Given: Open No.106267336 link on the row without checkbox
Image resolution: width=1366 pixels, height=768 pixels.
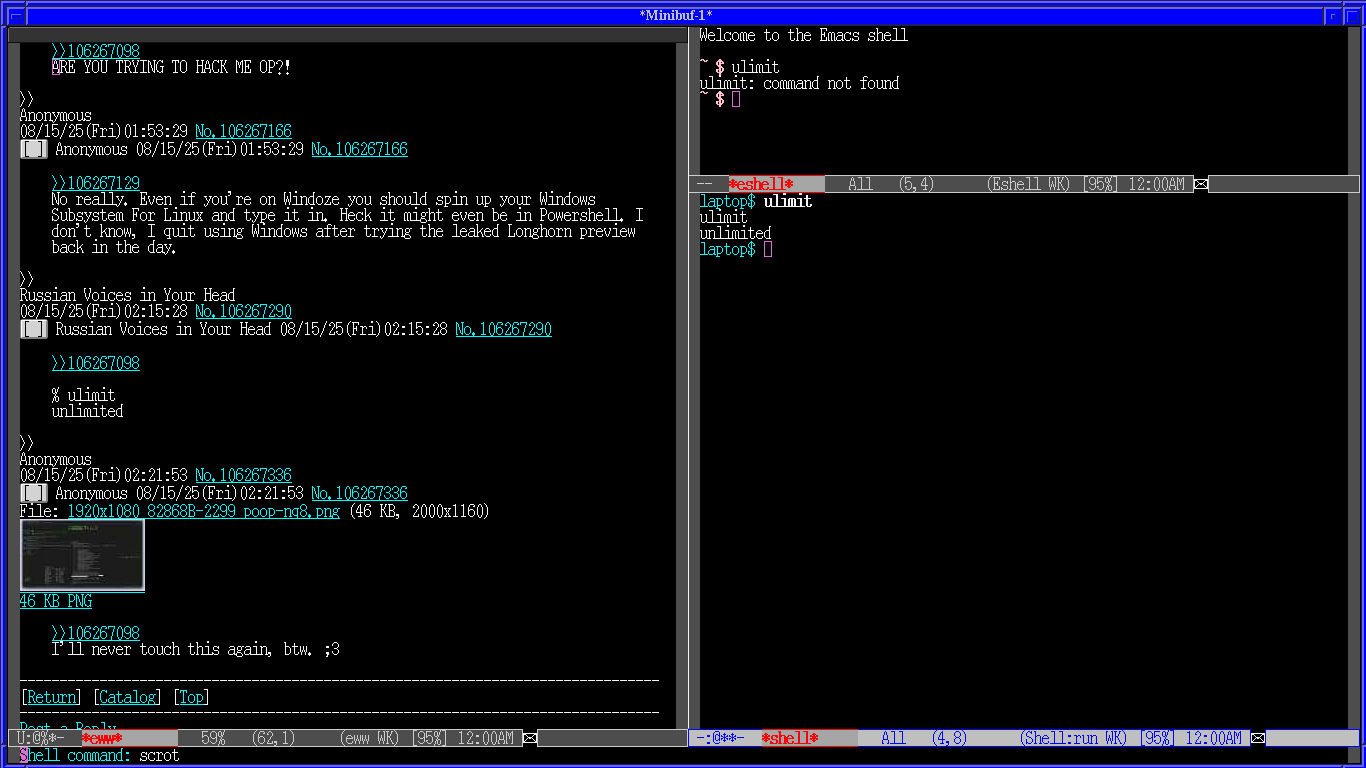Looking at the screenshot, I should point(244,476).
